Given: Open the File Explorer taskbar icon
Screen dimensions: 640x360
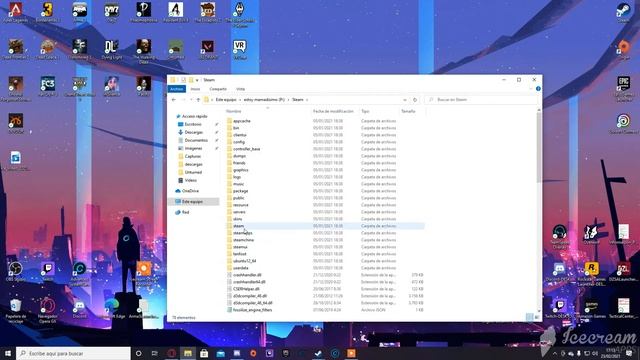Looking at the screenshot, I should pos(188,353).
